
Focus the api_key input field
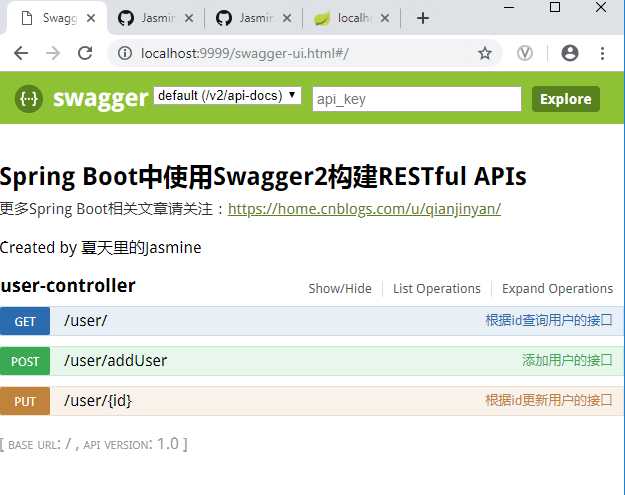pos(417,99)
